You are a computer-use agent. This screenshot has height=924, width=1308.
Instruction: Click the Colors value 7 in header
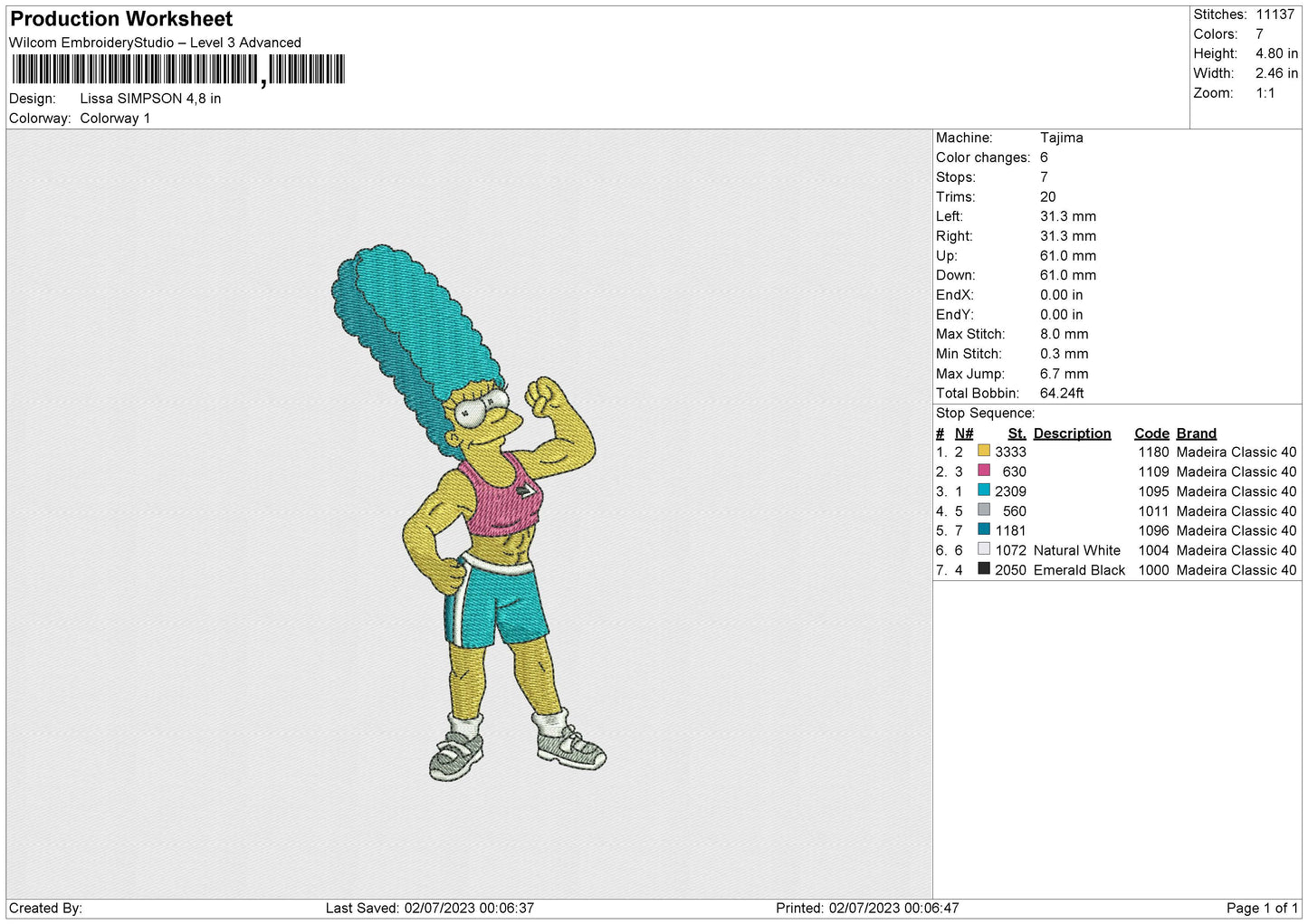[1259, 34]
